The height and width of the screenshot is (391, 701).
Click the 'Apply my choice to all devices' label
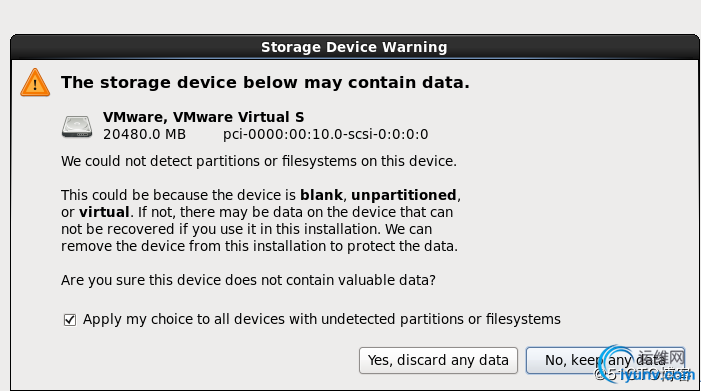click(x=321, y=319)
